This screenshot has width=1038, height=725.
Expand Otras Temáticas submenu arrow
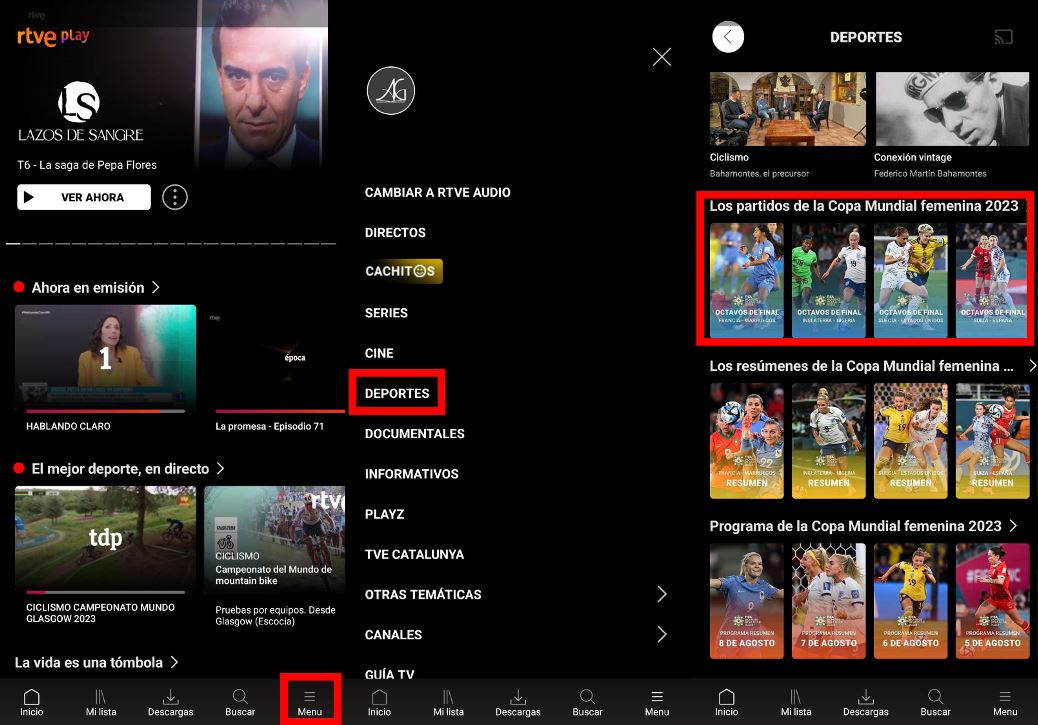(x=661, y=594)
